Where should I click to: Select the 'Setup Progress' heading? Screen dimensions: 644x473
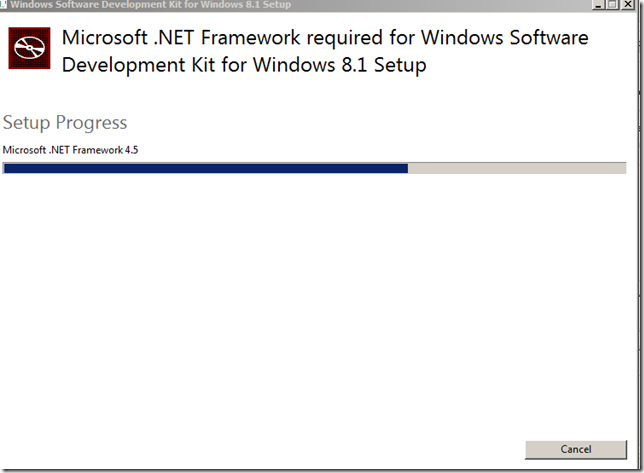pos(65,123)
